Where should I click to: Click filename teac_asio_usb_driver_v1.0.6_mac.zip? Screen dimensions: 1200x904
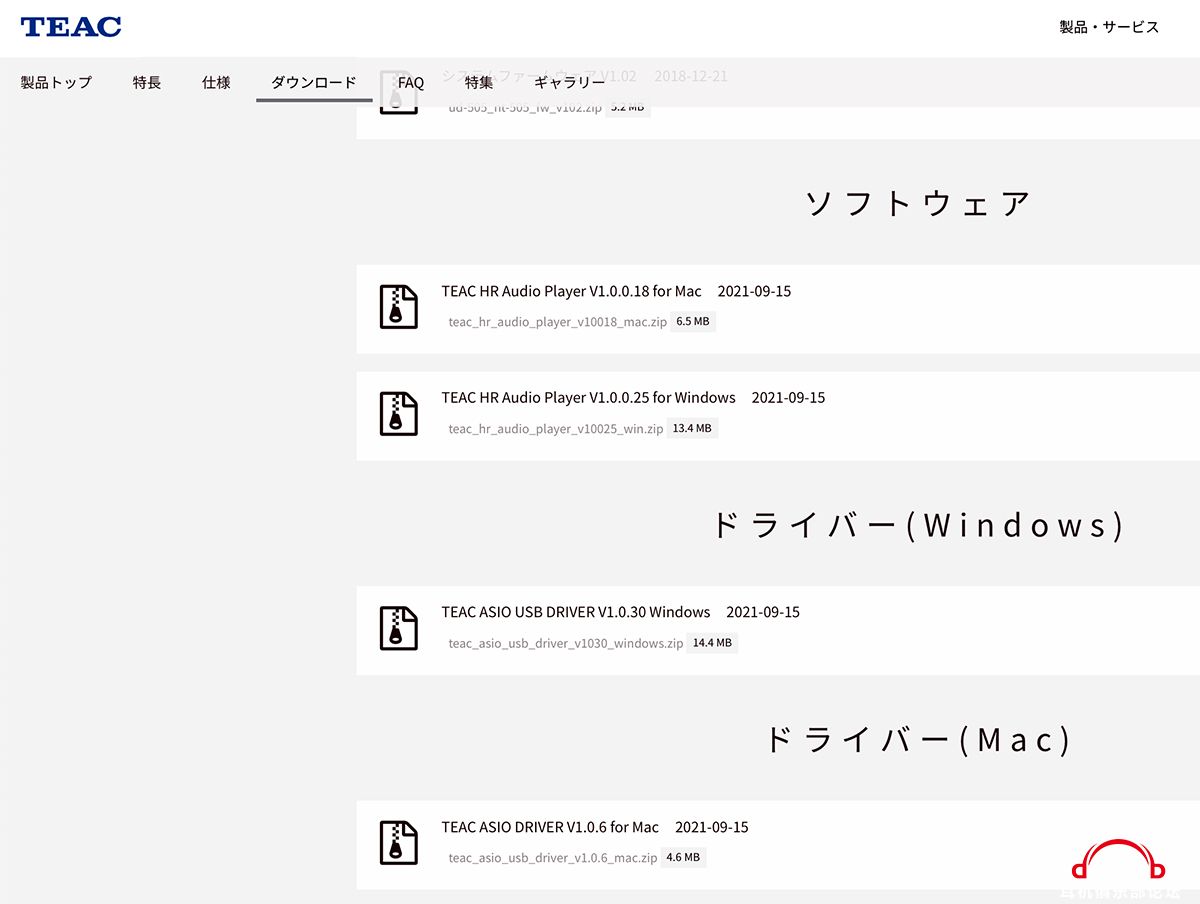[552, 858]
